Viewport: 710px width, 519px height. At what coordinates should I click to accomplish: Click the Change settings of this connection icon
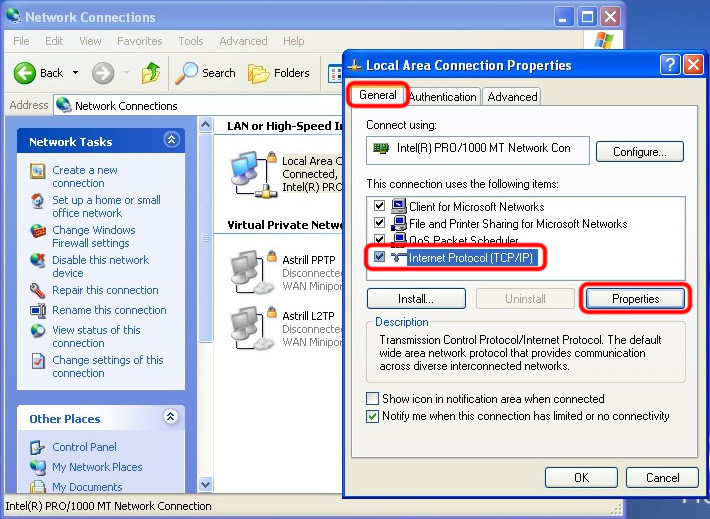[38, 361]
